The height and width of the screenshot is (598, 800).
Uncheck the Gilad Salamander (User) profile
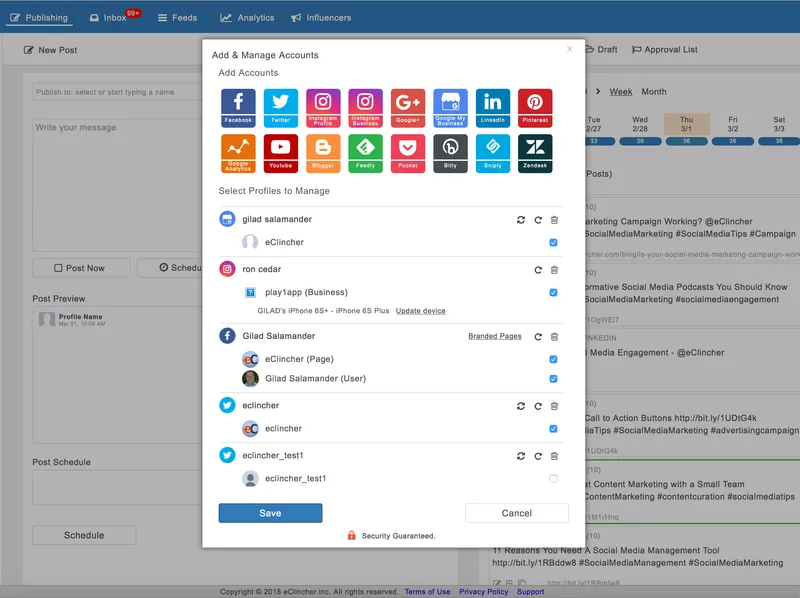553,379
